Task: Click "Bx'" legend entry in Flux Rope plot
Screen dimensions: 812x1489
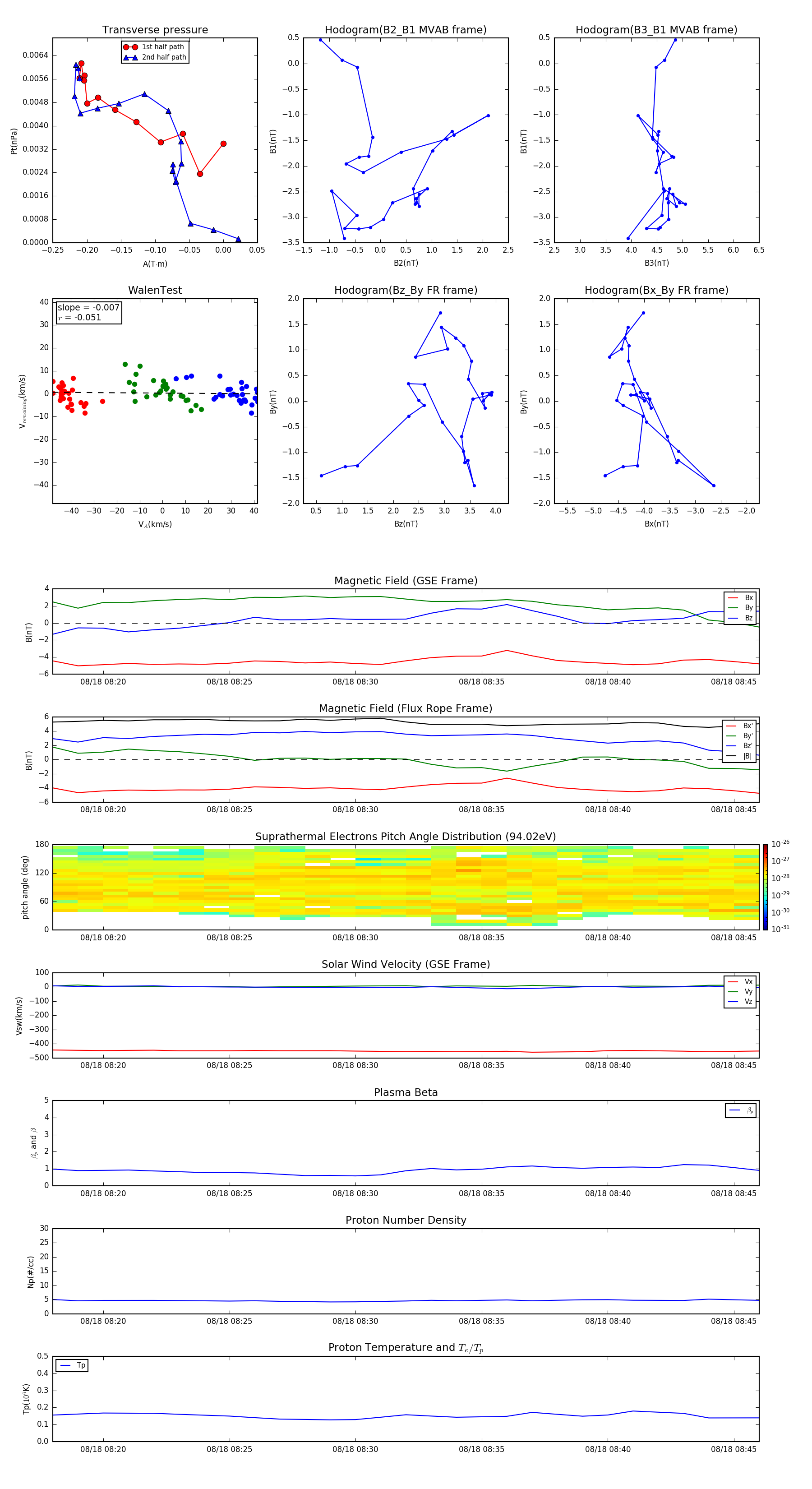Action: click(x=740, y=726)
